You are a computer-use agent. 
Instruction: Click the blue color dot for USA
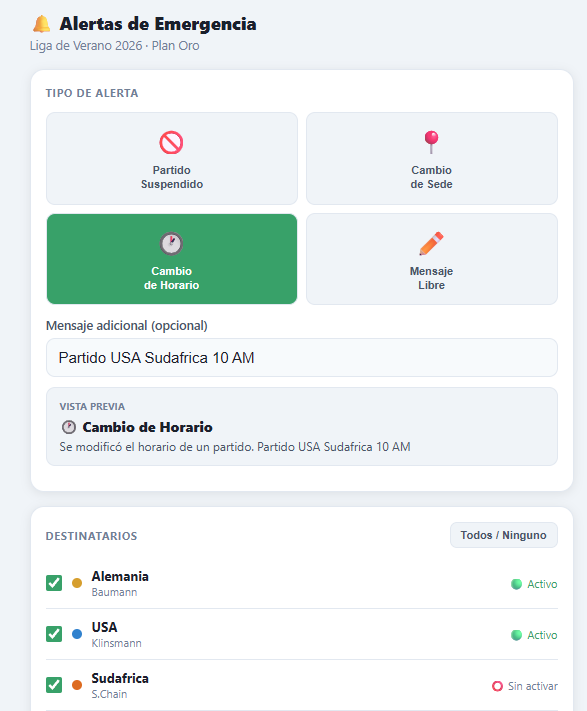77,634
